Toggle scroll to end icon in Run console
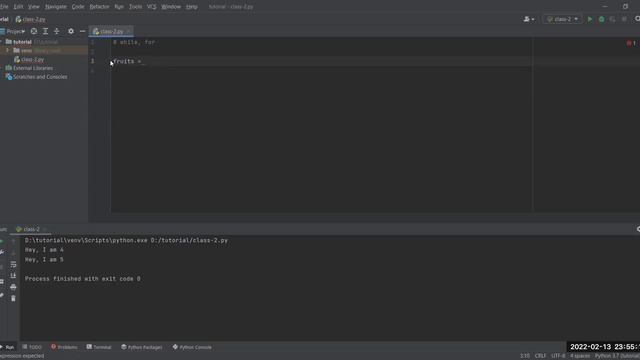The height and width of the screenshot is (360, 640). point(13,276)
